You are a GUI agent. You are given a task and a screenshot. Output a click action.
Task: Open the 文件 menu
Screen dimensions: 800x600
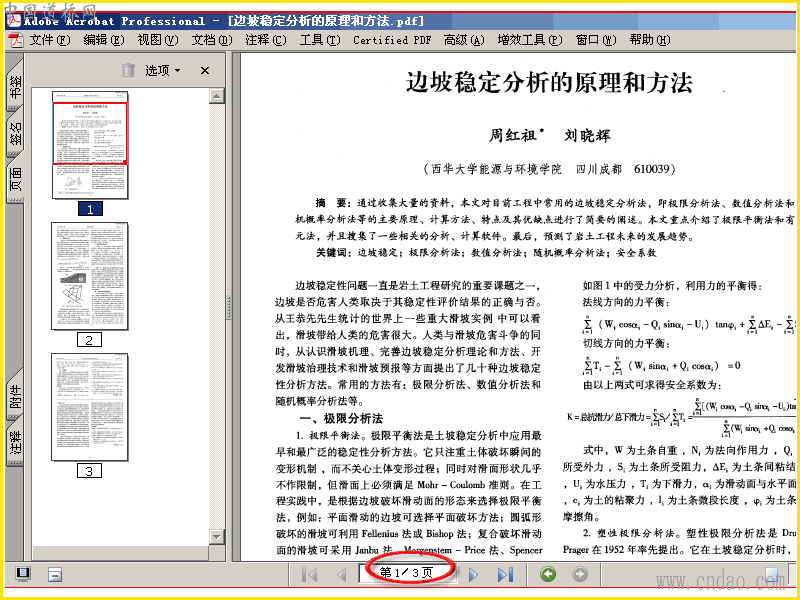tap(49, 40)
